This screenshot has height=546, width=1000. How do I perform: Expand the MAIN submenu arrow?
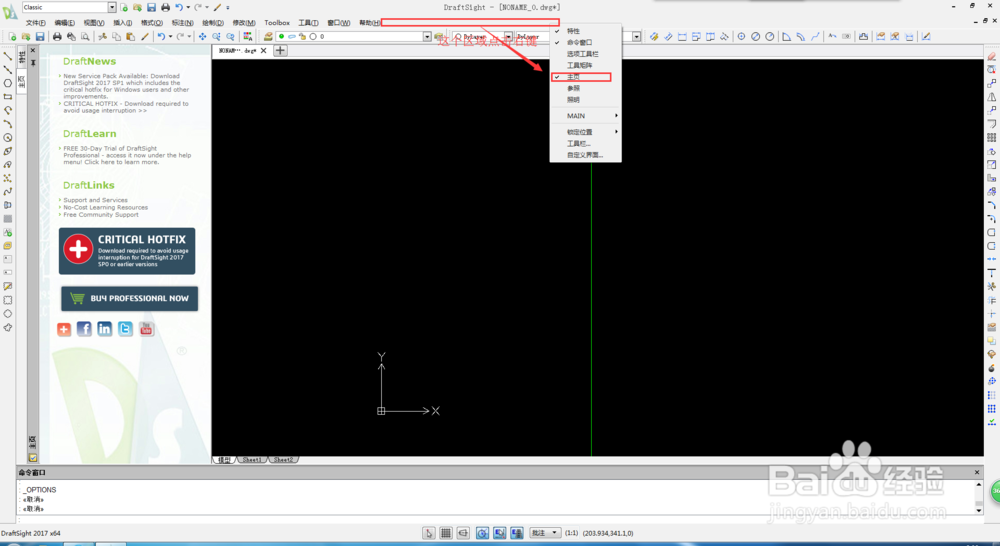pyautogui.click(x=616, y=115)
